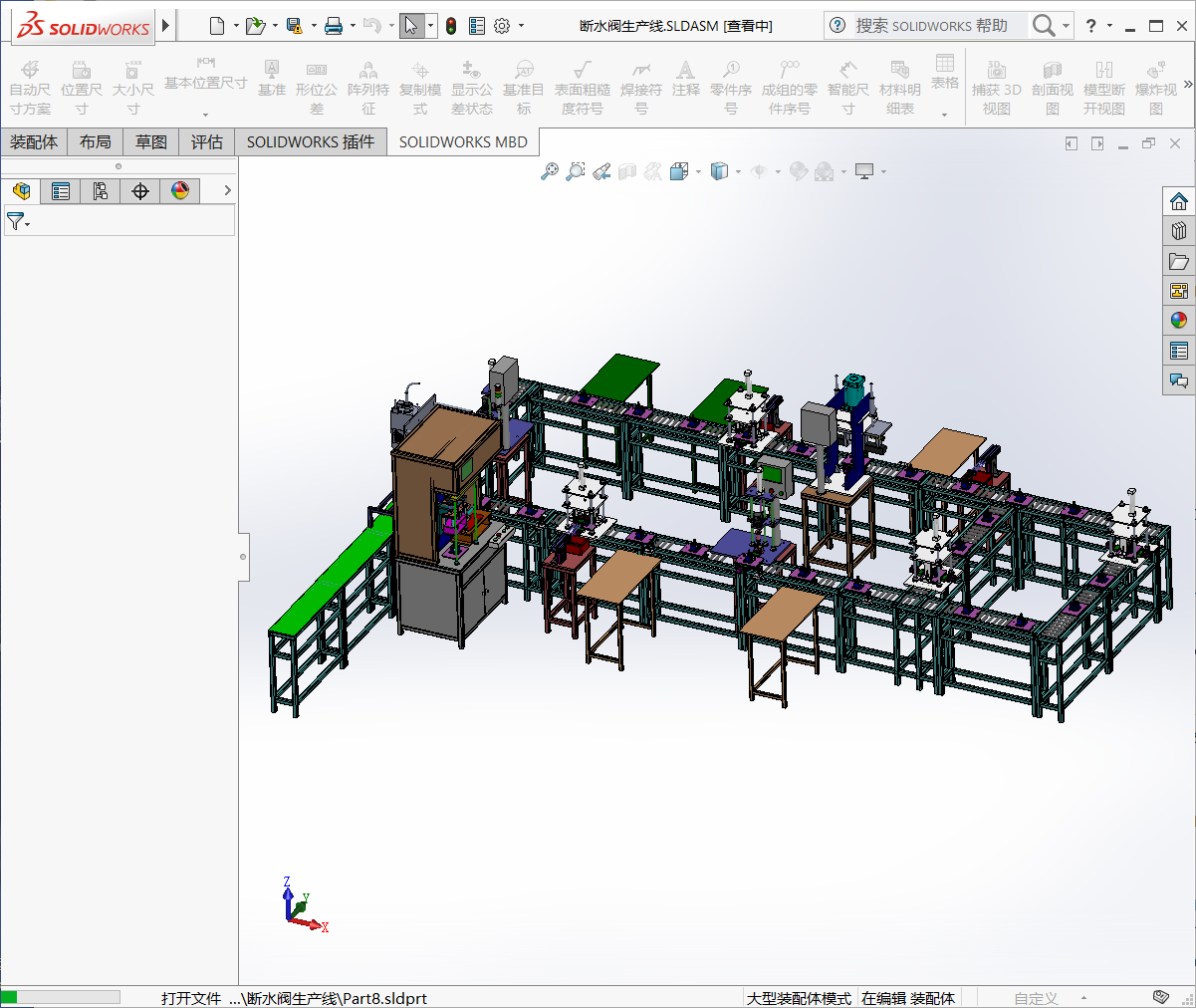This screenshot has width=1196, height=1008.
Task: Click the 大型装配体模式 status bar button
Action: pos(799,998)
